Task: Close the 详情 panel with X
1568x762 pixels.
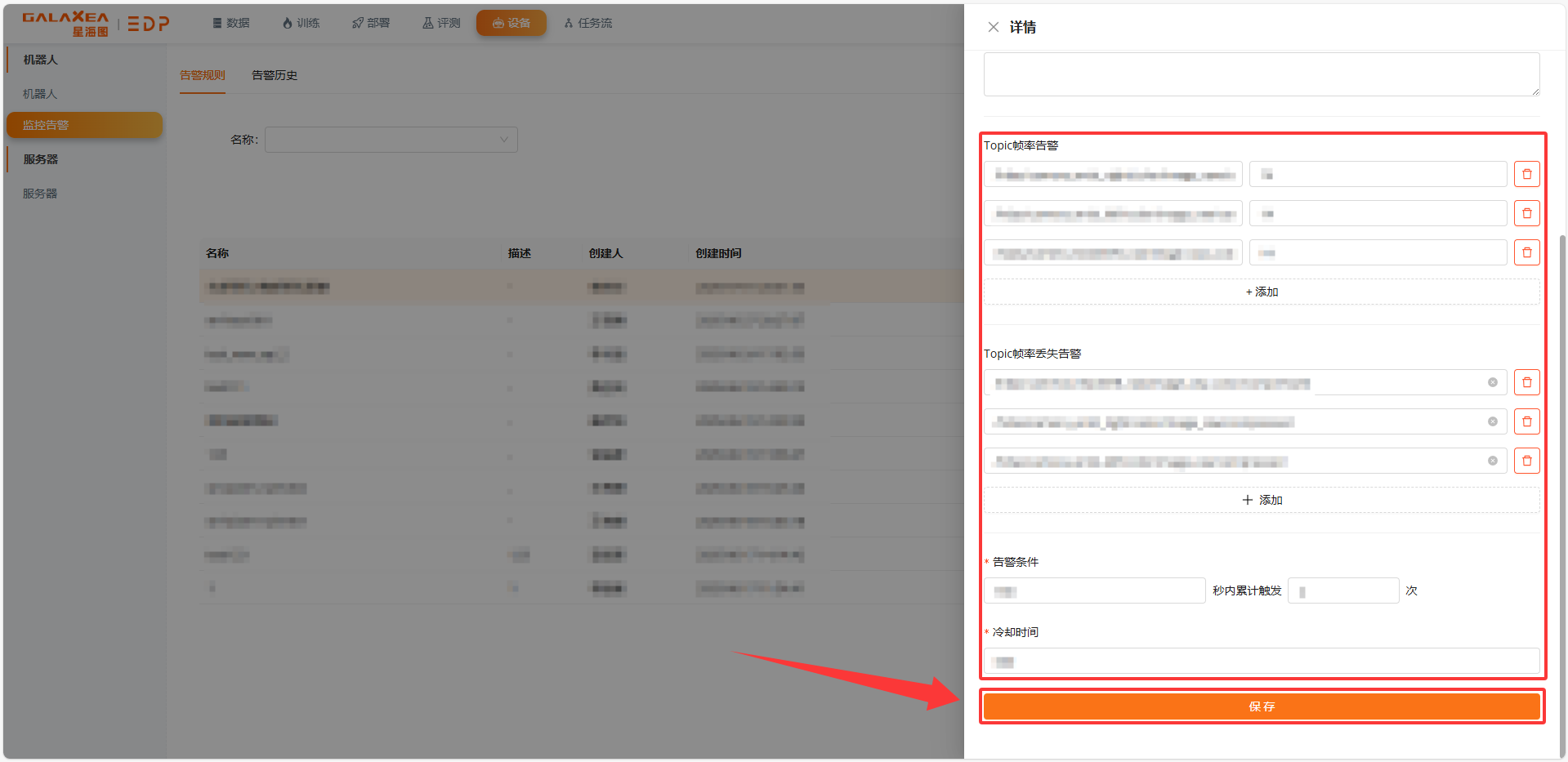Action: (993, 27)
